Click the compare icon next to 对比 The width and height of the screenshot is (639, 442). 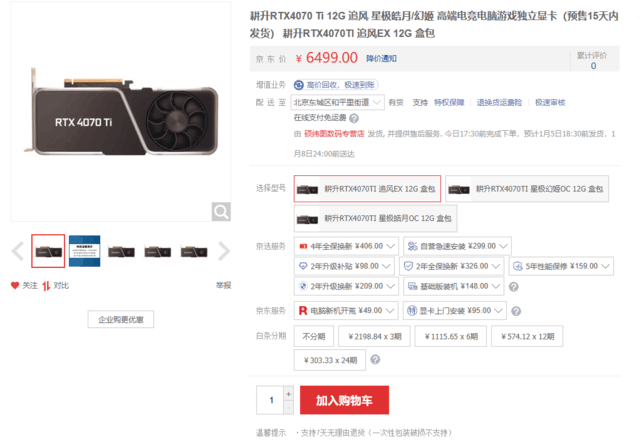(46, 286)
